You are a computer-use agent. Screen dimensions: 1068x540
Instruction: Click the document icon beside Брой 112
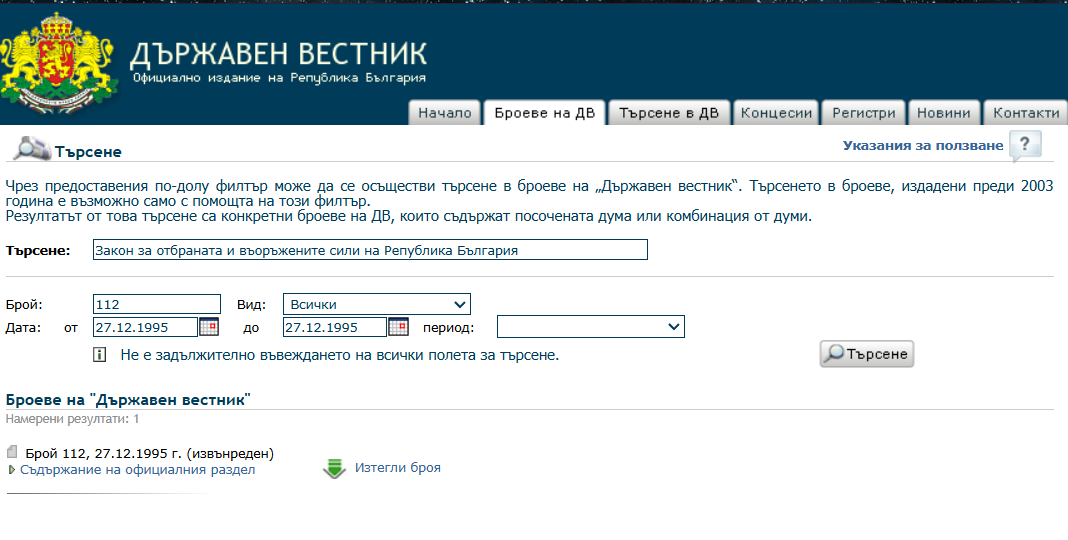pos(12,452)
